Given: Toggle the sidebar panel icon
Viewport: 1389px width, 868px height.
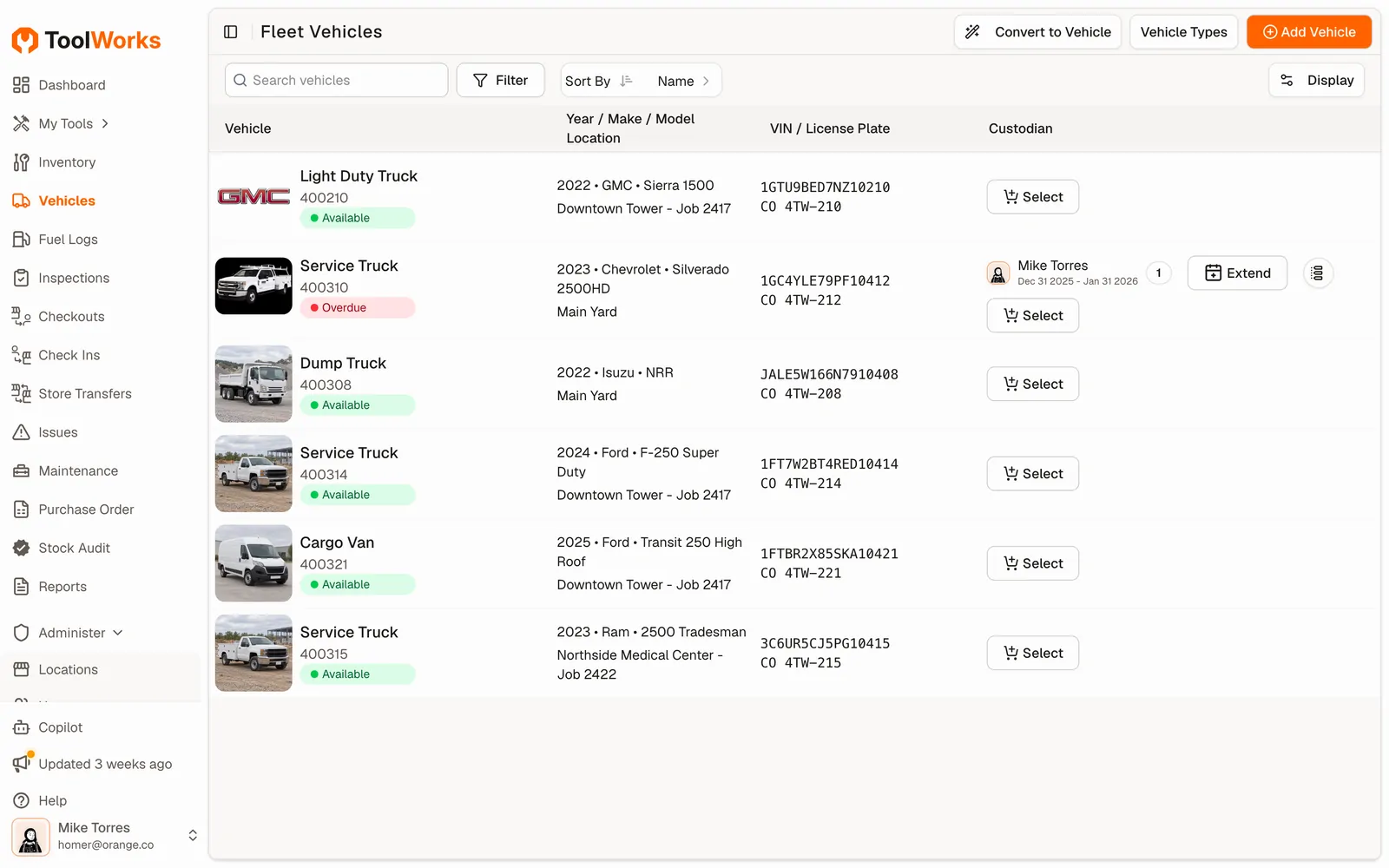Looking at the screenshot, I should tap(230, 32).
